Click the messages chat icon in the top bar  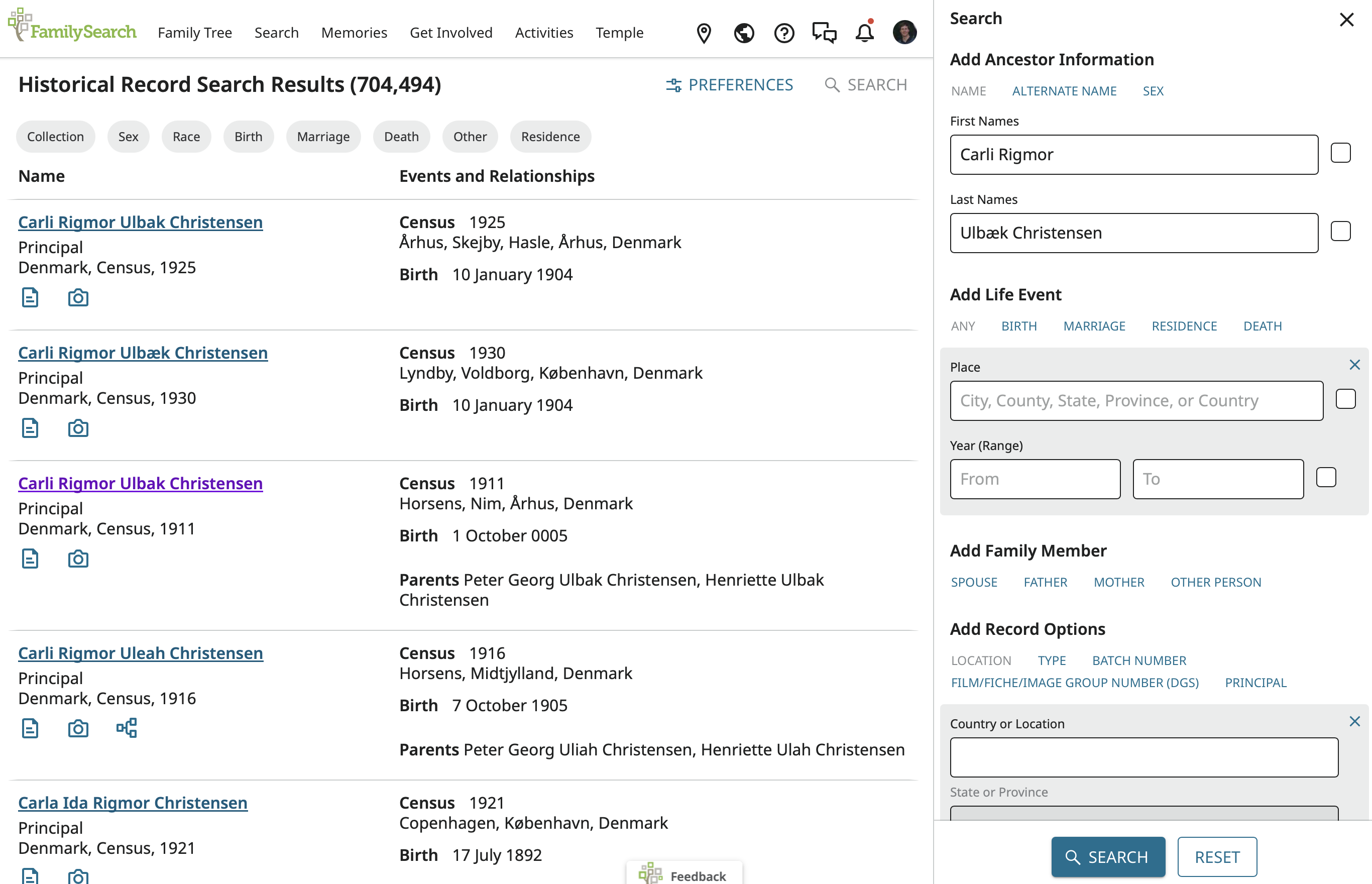pos(824,32)
